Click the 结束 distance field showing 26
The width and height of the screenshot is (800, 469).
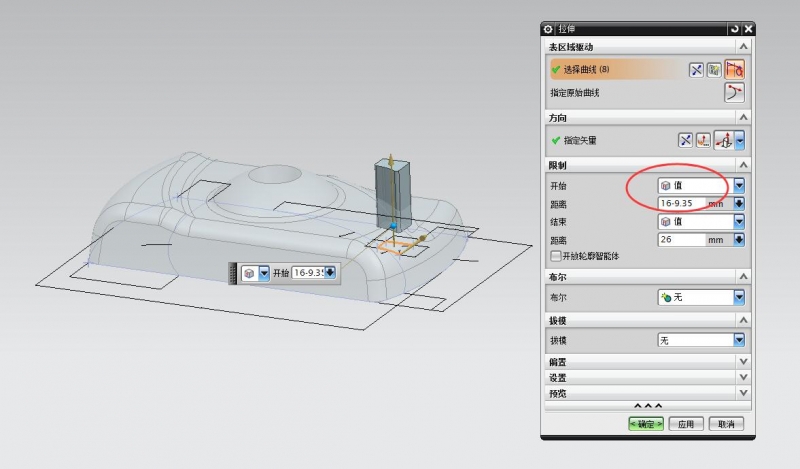tap(680, 240)
